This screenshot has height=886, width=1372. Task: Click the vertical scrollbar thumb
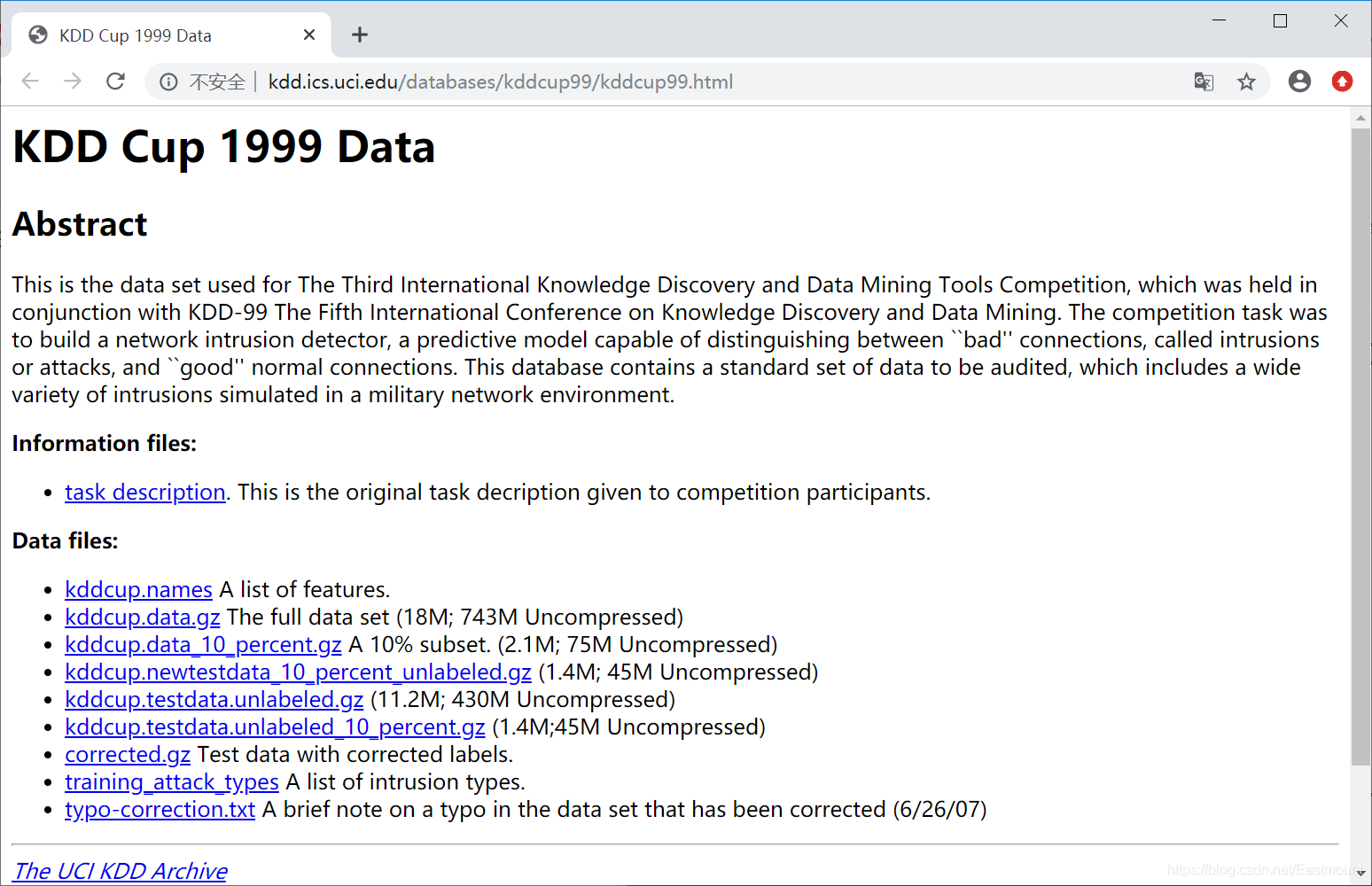point(1360,447)
